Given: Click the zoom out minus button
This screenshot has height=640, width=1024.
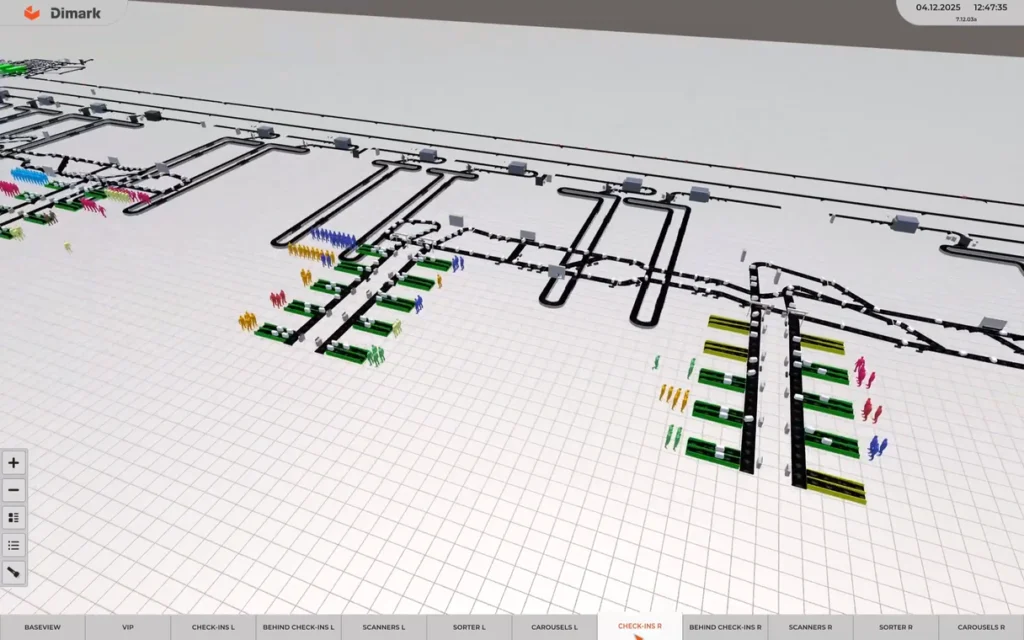Looking at the screenshot, I should (x=14, y=490).
